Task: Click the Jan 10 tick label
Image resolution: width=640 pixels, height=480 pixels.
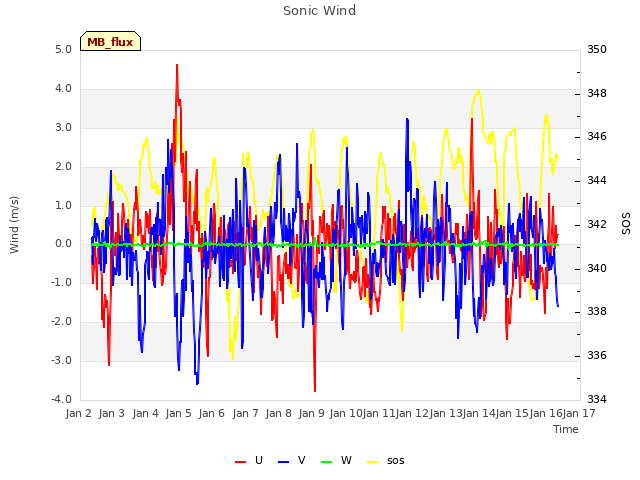Action: coord(346,413)
